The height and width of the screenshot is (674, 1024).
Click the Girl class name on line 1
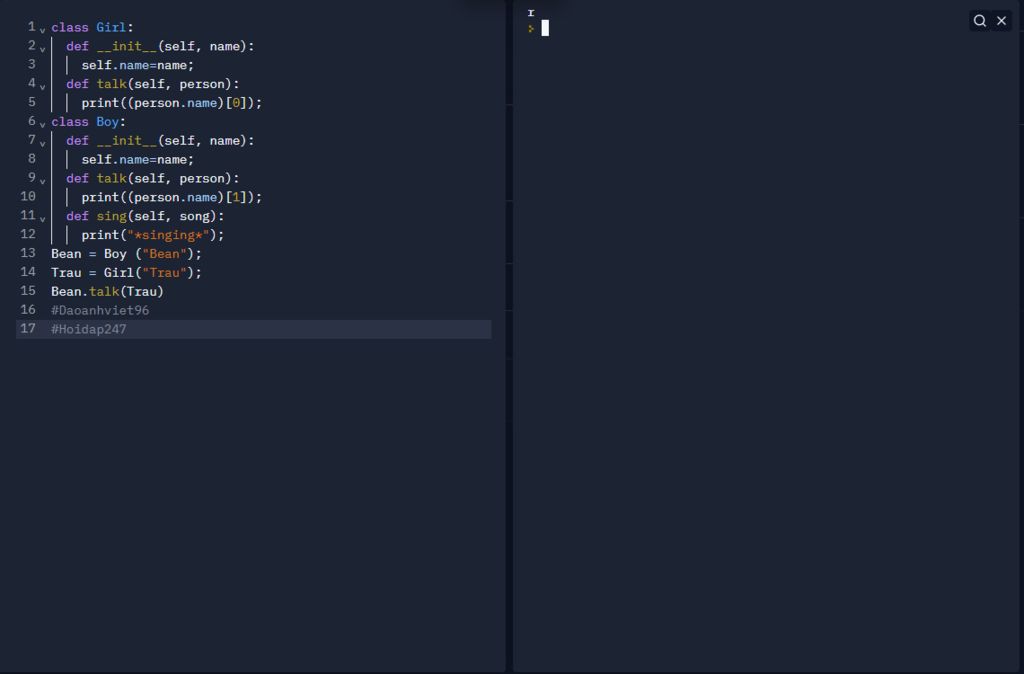pyautogui.click(x=111, y=27)
